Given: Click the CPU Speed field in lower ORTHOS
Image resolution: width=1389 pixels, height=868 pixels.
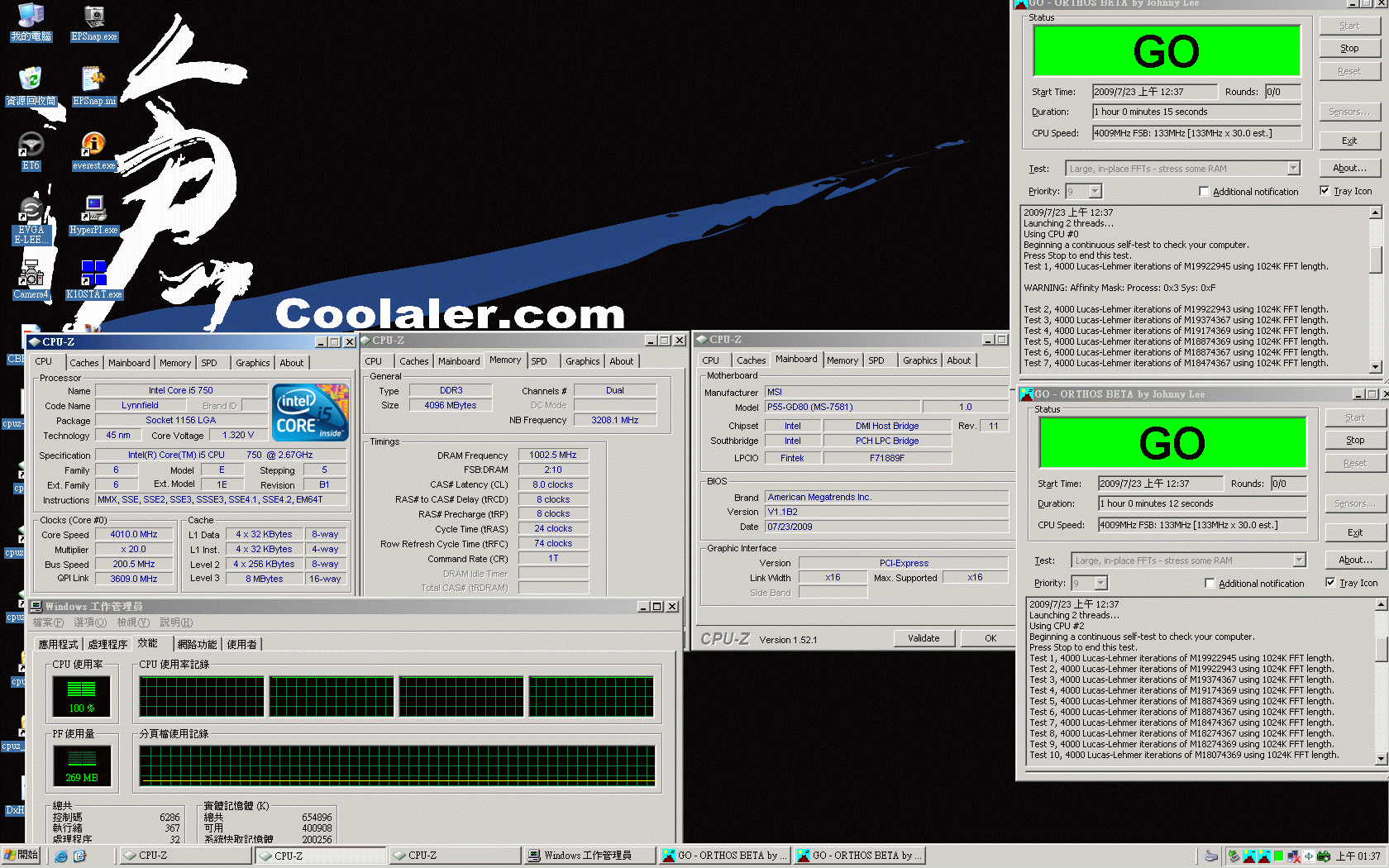Looking at the screenshot, I should click(x=1202, y=525).
